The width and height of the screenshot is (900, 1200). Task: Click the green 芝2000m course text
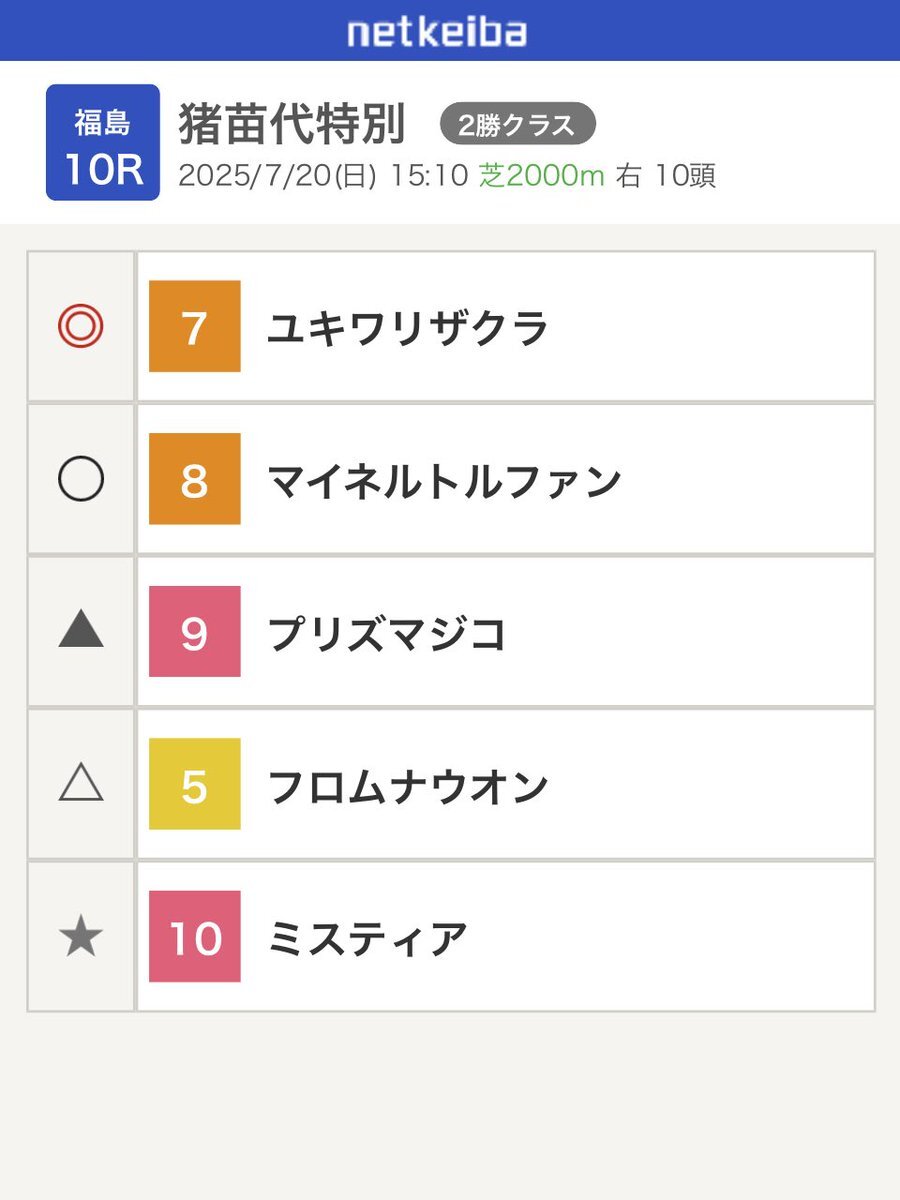543,175
